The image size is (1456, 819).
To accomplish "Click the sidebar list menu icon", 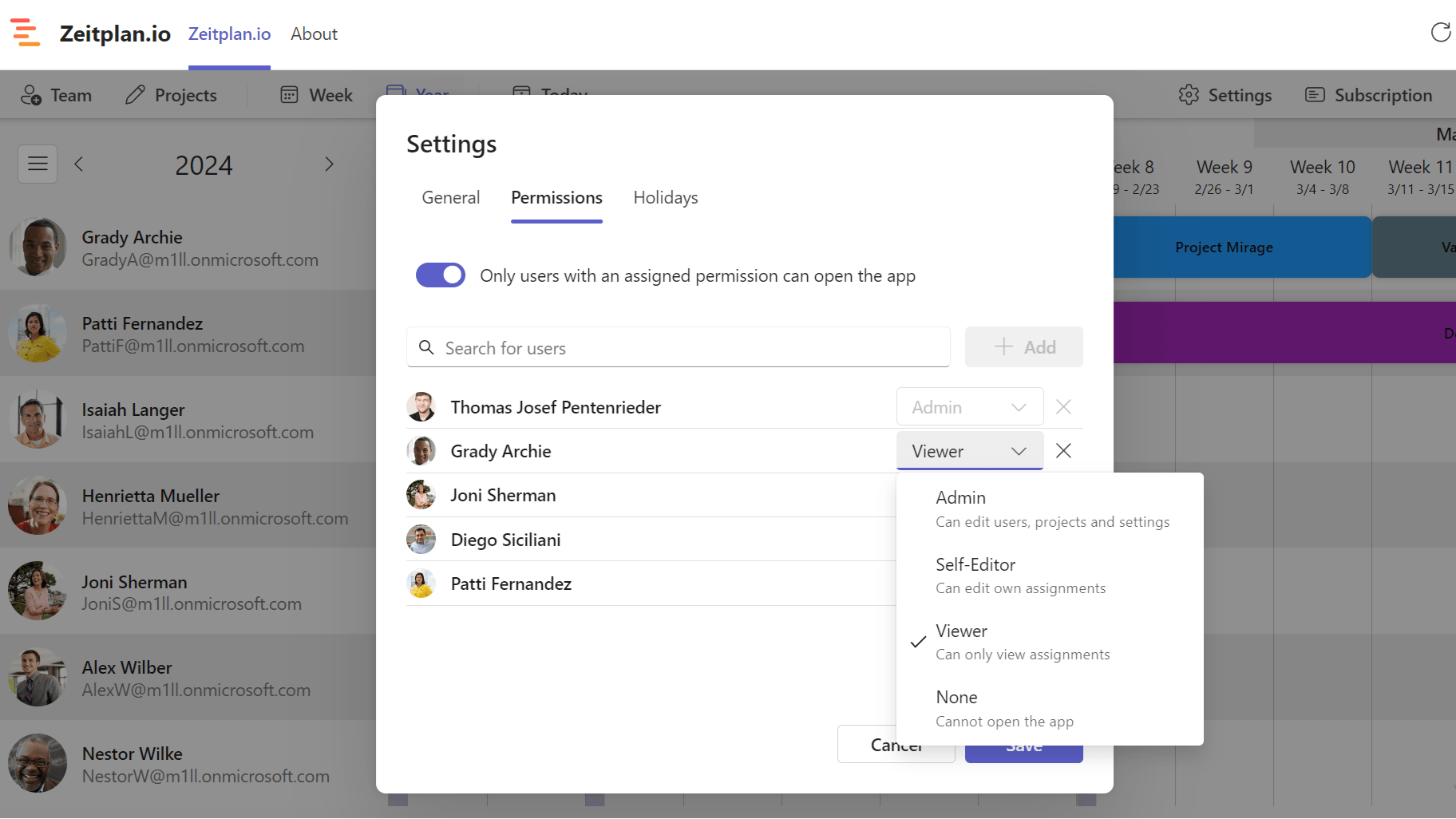I will [38, 164].
